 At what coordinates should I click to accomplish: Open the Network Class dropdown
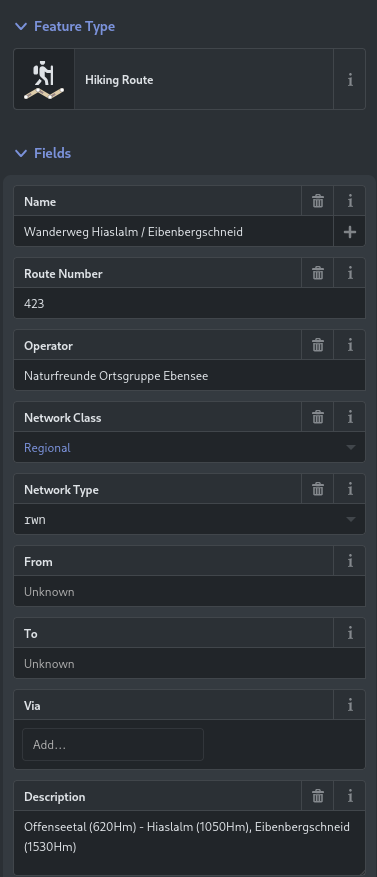click(190, 447)
